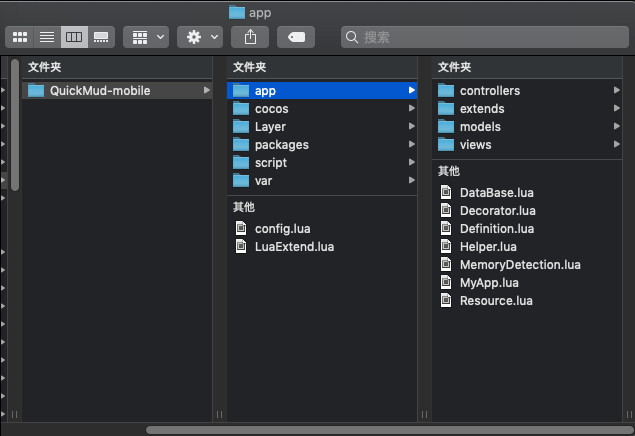
Task: Expand the views folder arrow
Action: click(617, 145)
